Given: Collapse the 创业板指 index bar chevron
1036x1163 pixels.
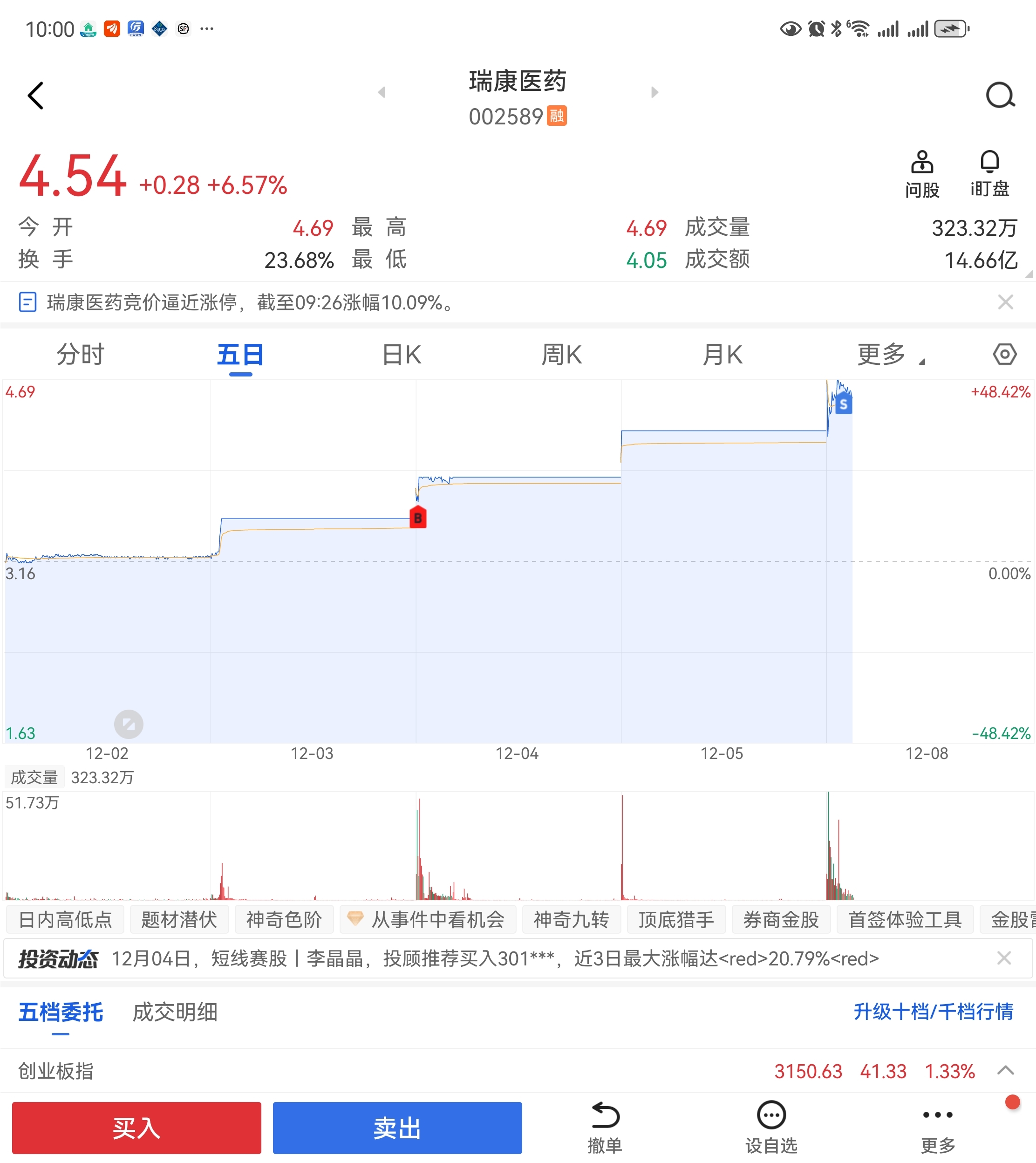Looking at the screenshot, I should [x=1005, y=1070].
